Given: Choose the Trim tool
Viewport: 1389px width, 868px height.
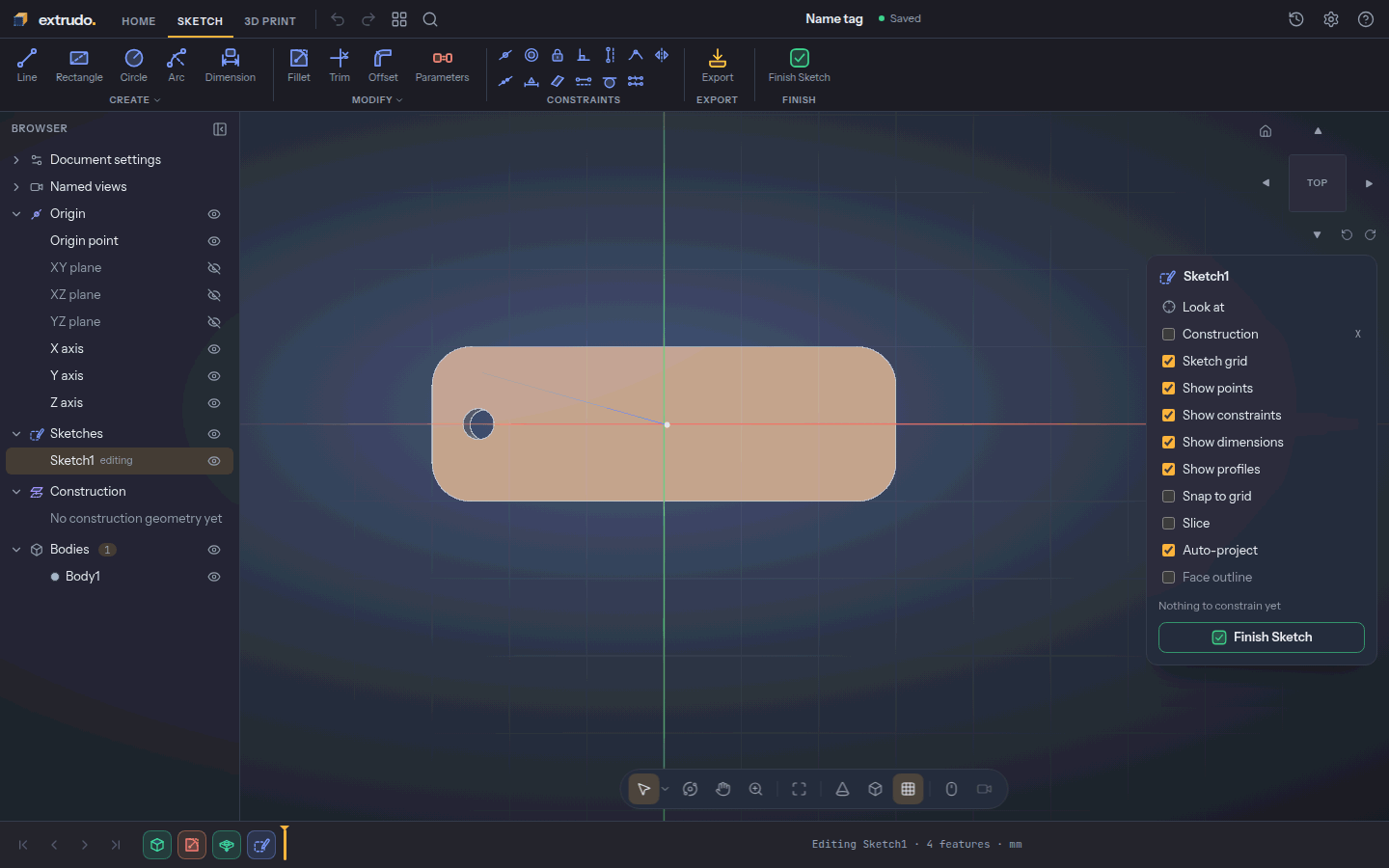Looking at the screenshot, I should pos(340,66).
